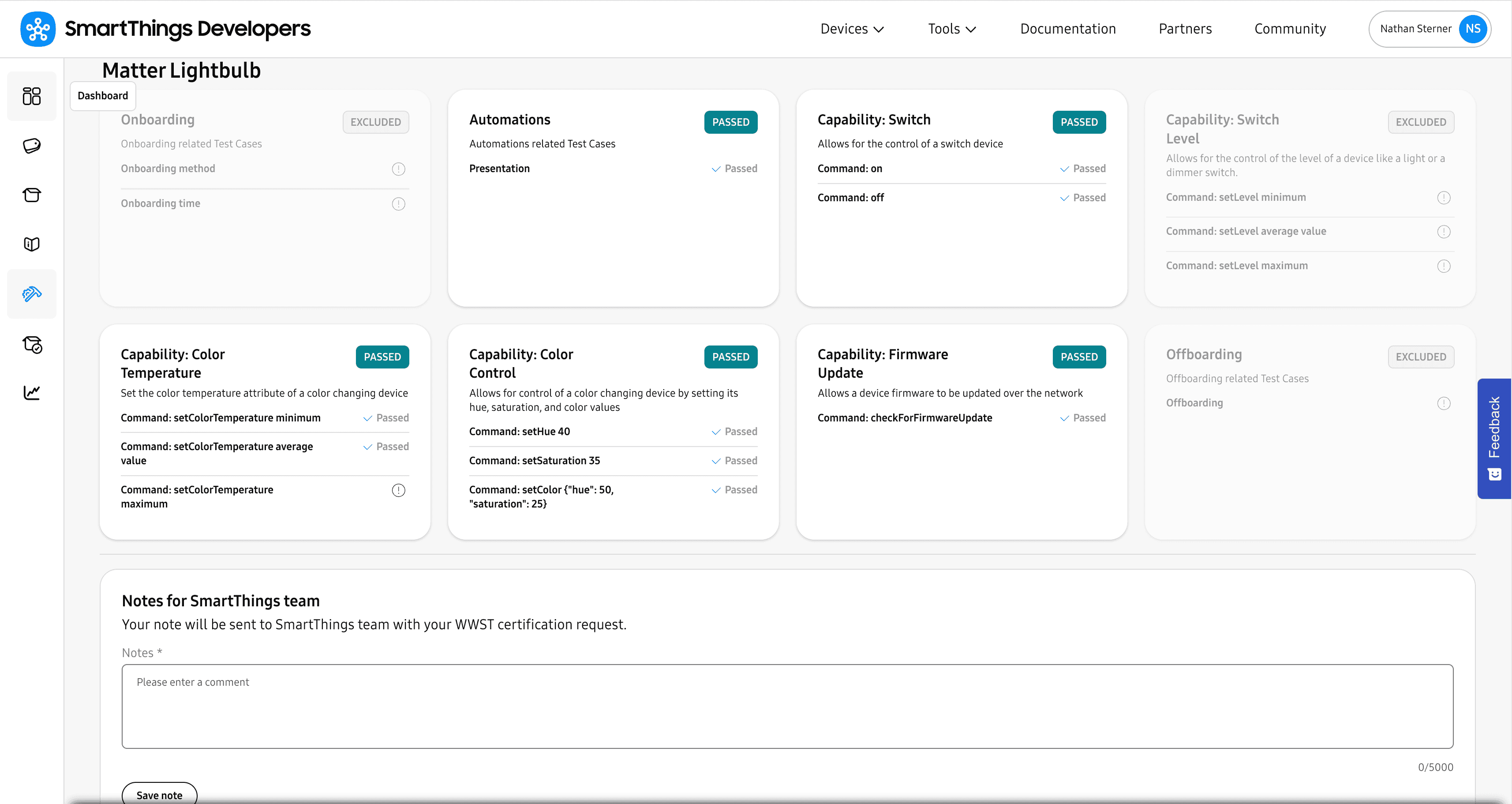The width and height of the screenshot is (1512, 804).
Task: Click 'Command: off' row label
Action: pyautogui.click(x=850, y=198)
